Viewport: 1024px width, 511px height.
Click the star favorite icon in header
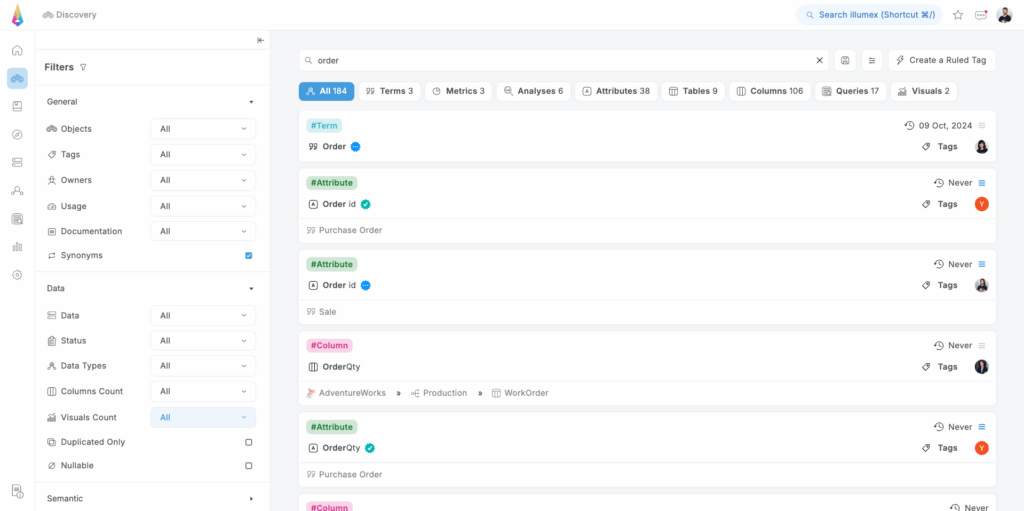(957, 15)
